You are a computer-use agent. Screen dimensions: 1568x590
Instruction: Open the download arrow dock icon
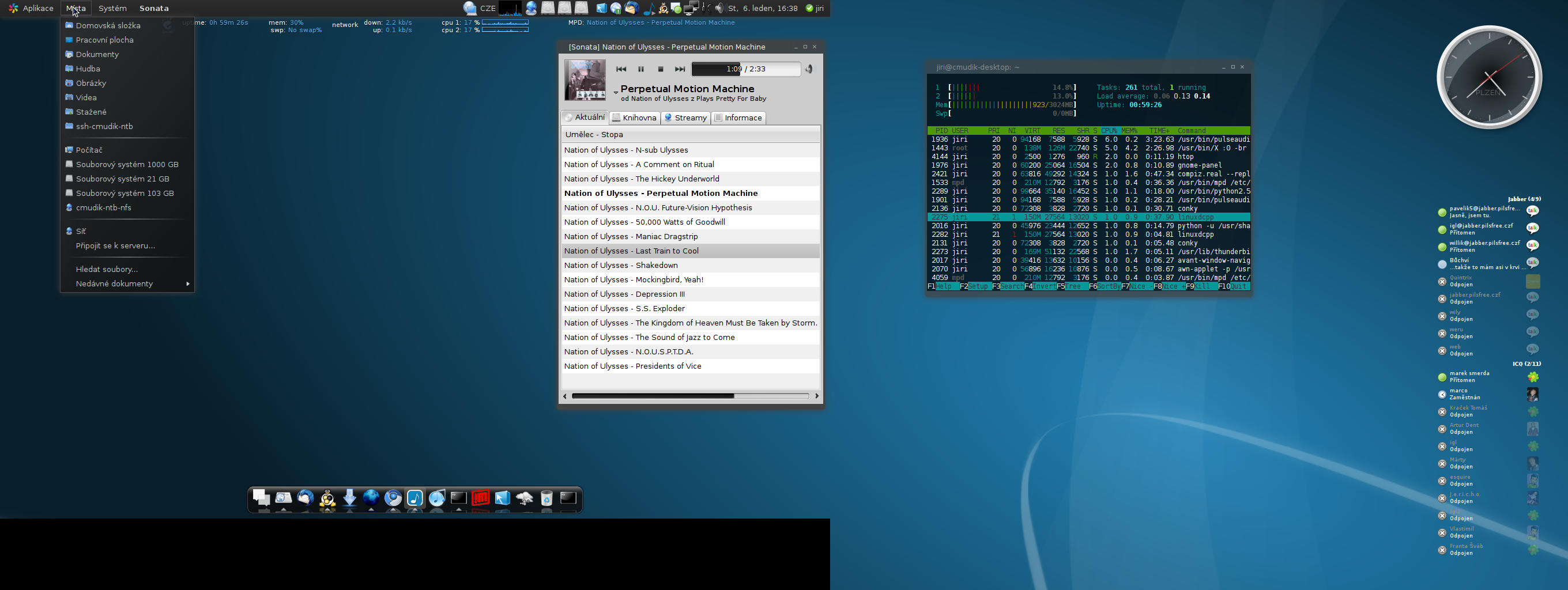349,498
